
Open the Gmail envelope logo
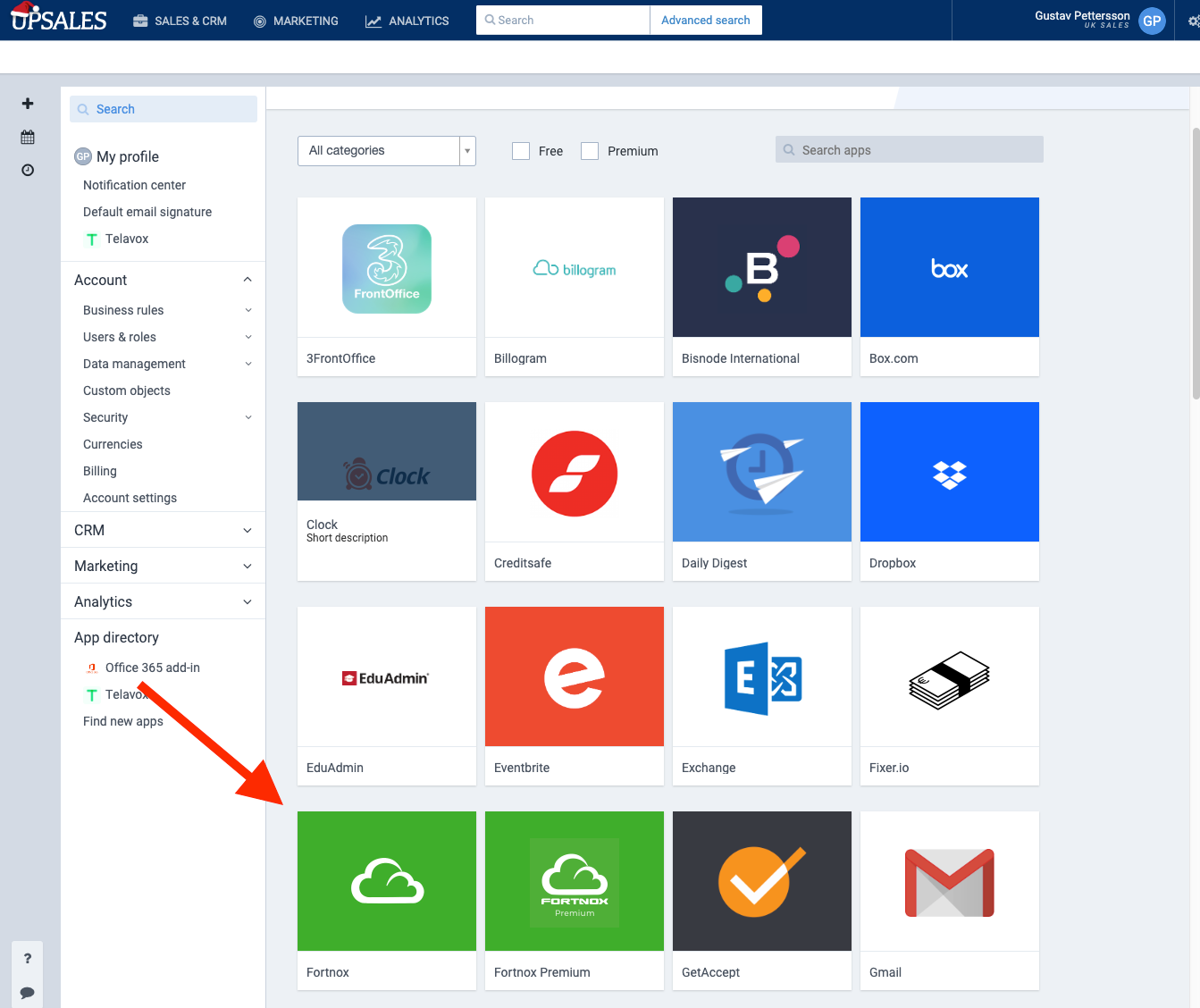tap(950, 883)
